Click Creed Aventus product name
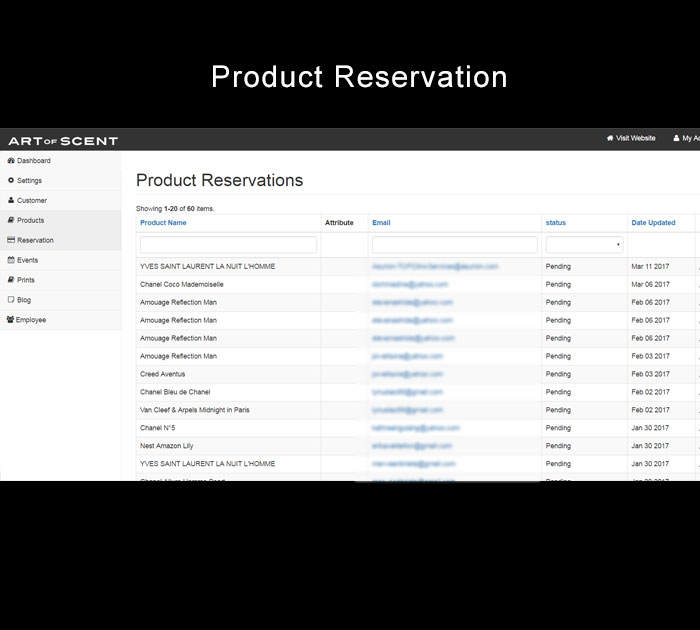Image resolution: width=700 pixels, height=630 pixels. pyautogui.click(x=162, y=374)
